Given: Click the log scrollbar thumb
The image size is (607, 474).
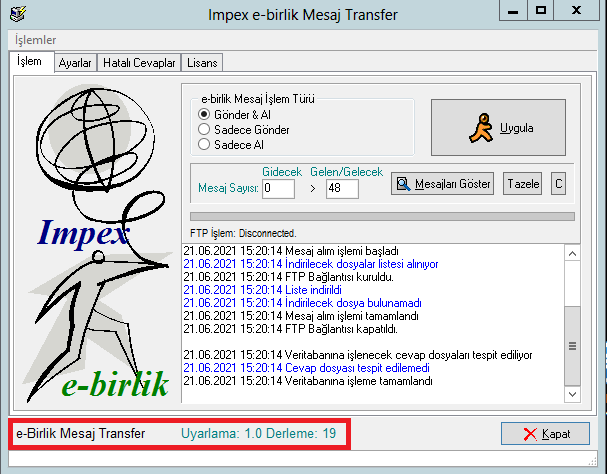Looking at the screenshot, I should [x=573, y=346].
